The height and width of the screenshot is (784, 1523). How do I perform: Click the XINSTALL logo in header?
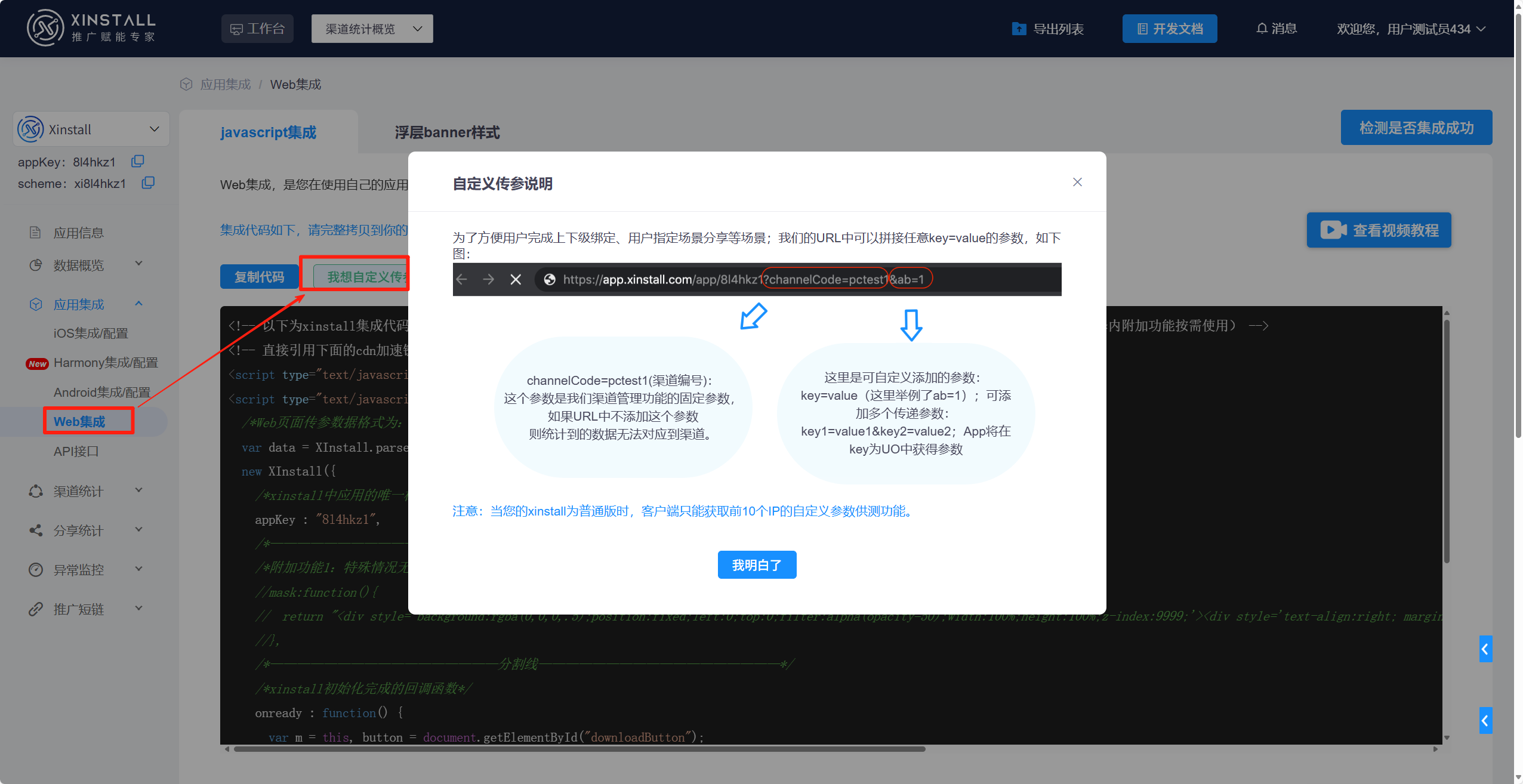(91, 28)
